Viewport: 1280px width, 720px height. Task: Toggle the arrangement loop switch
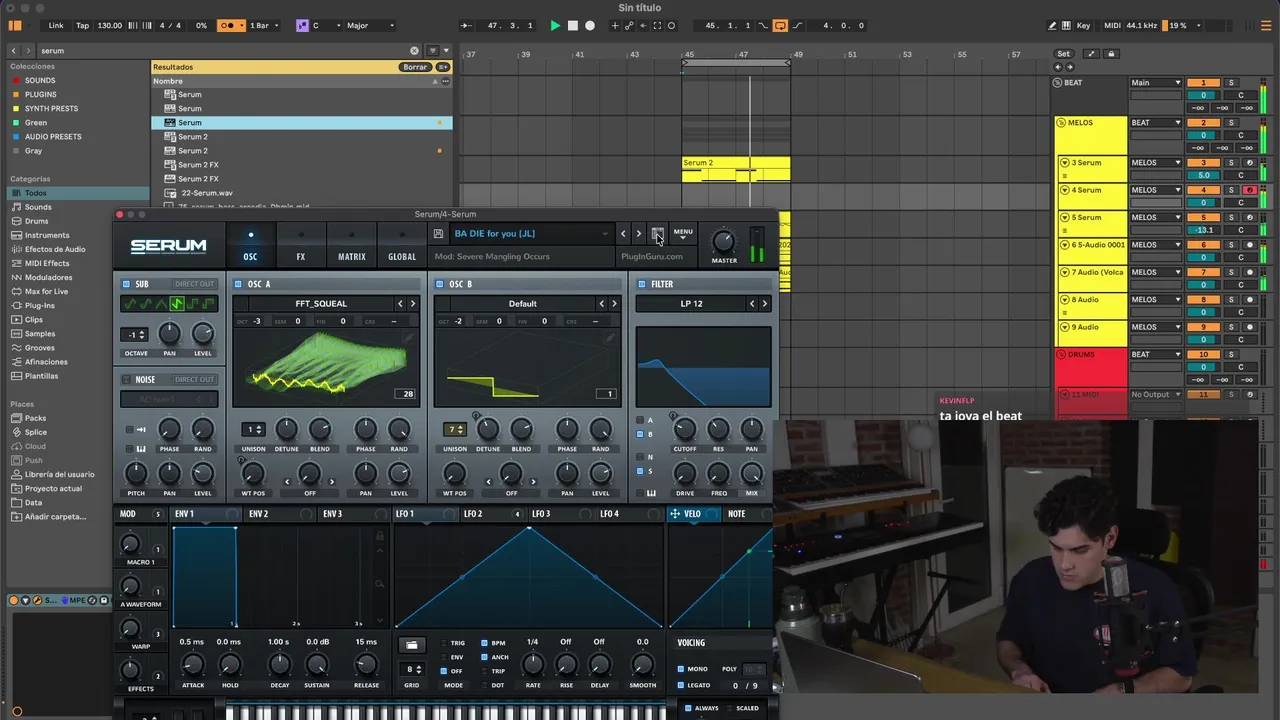(780, 26)
